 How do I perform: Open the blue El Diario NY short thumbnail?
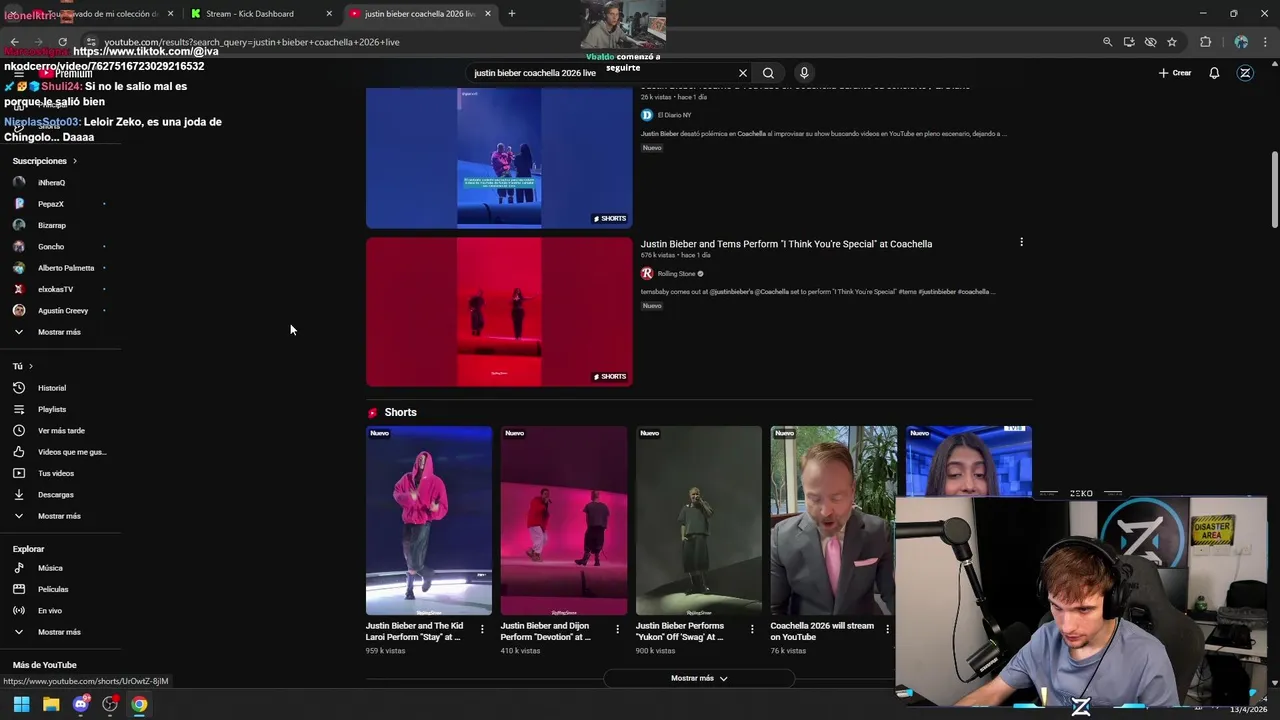pyautogui.click(x=499, y=158)
